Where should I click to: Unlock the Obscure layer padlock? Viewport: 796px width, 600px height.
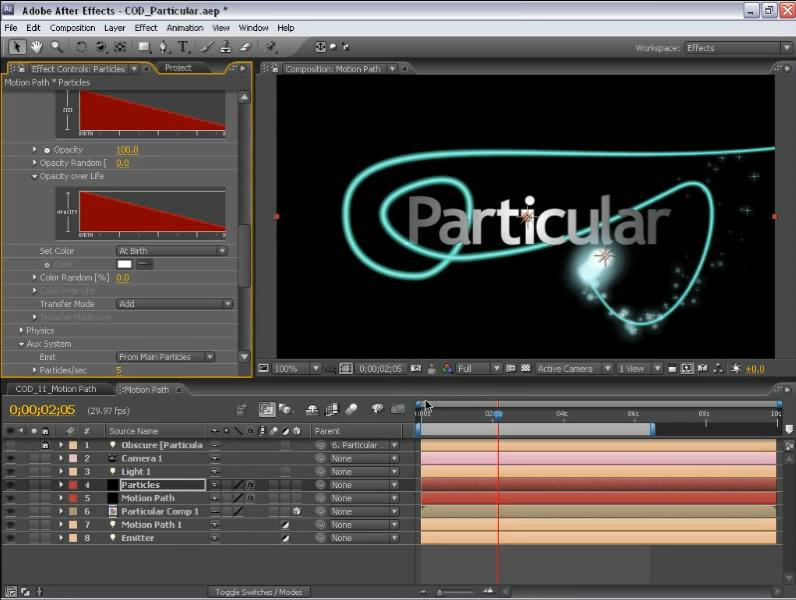(45, 445)
